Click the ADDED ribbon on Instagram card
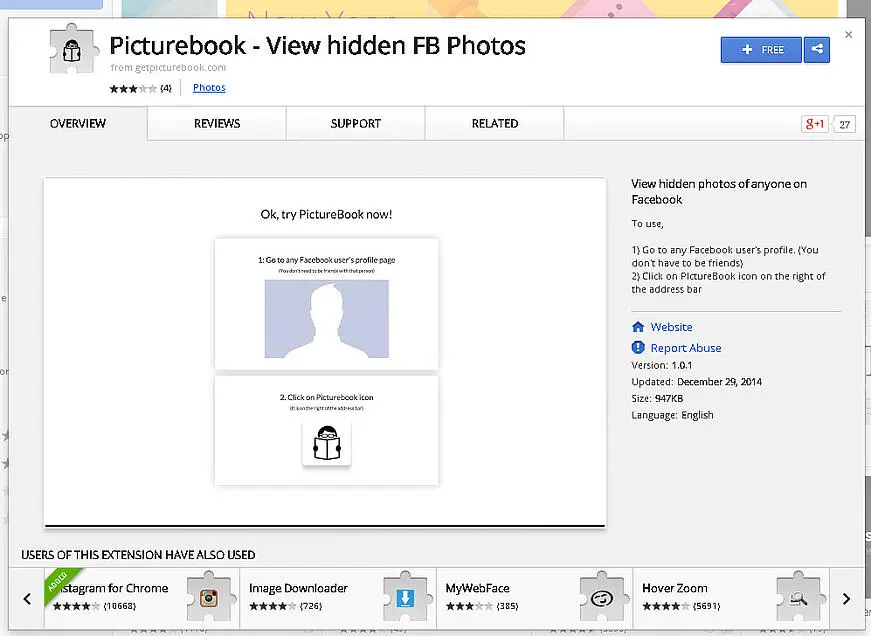This screenshot has height=636, width=871. click(x=59, y=581)
